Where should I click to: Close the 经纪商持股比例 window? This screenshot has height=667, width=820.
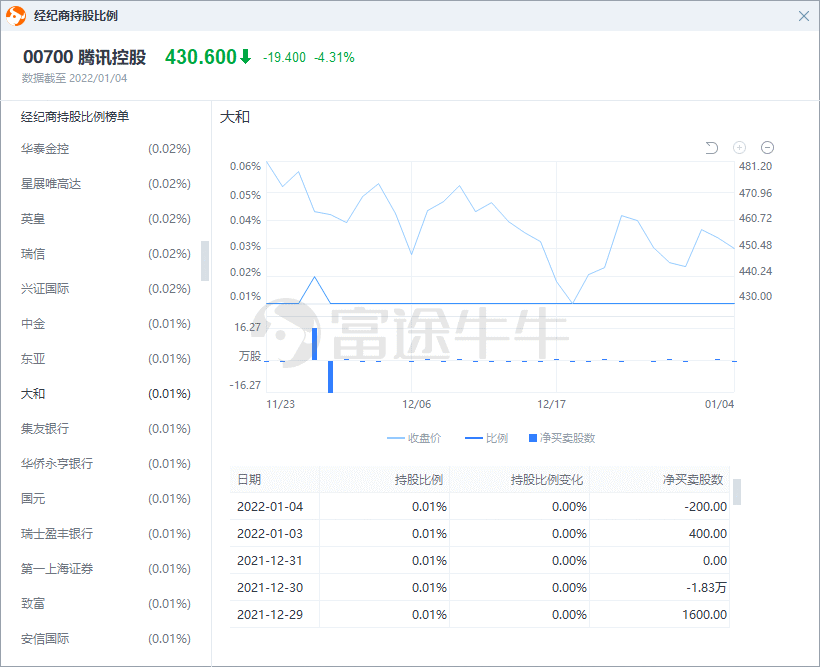(x=804, y=16)
